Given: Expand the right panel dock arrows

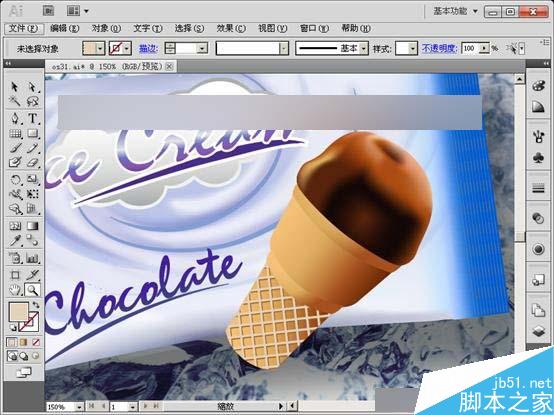Looking at the screenshot, I should (x=546, y=64).
